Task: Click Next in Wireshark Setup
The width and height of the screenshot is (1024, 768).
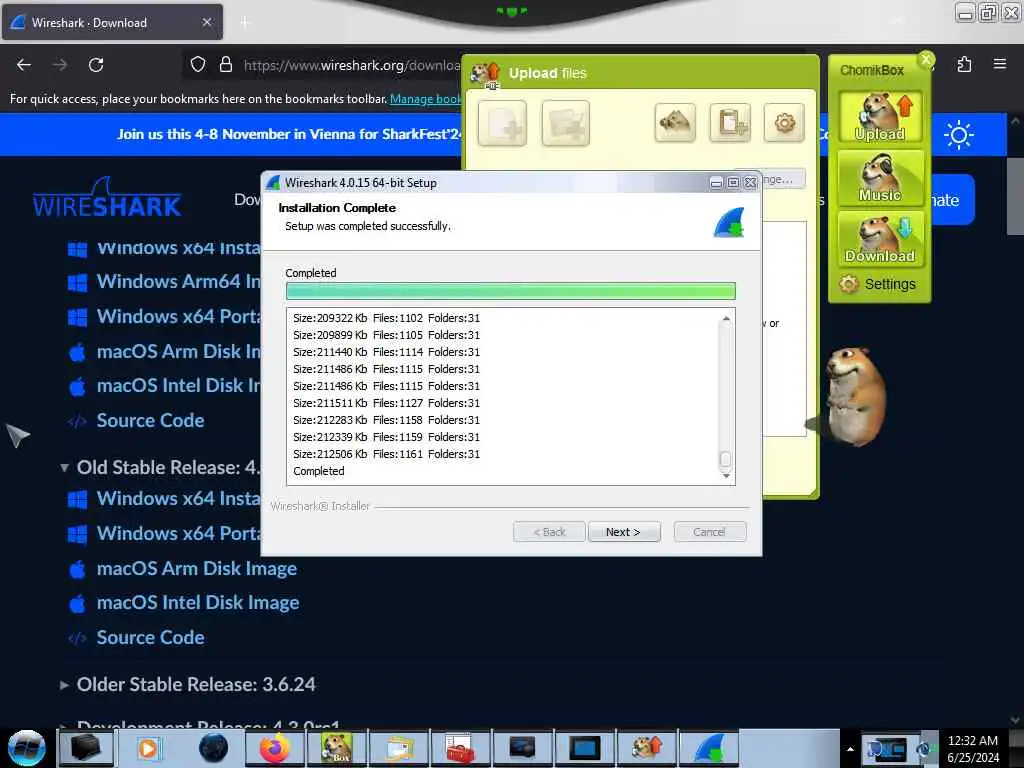Action: (x=624, y=532)
